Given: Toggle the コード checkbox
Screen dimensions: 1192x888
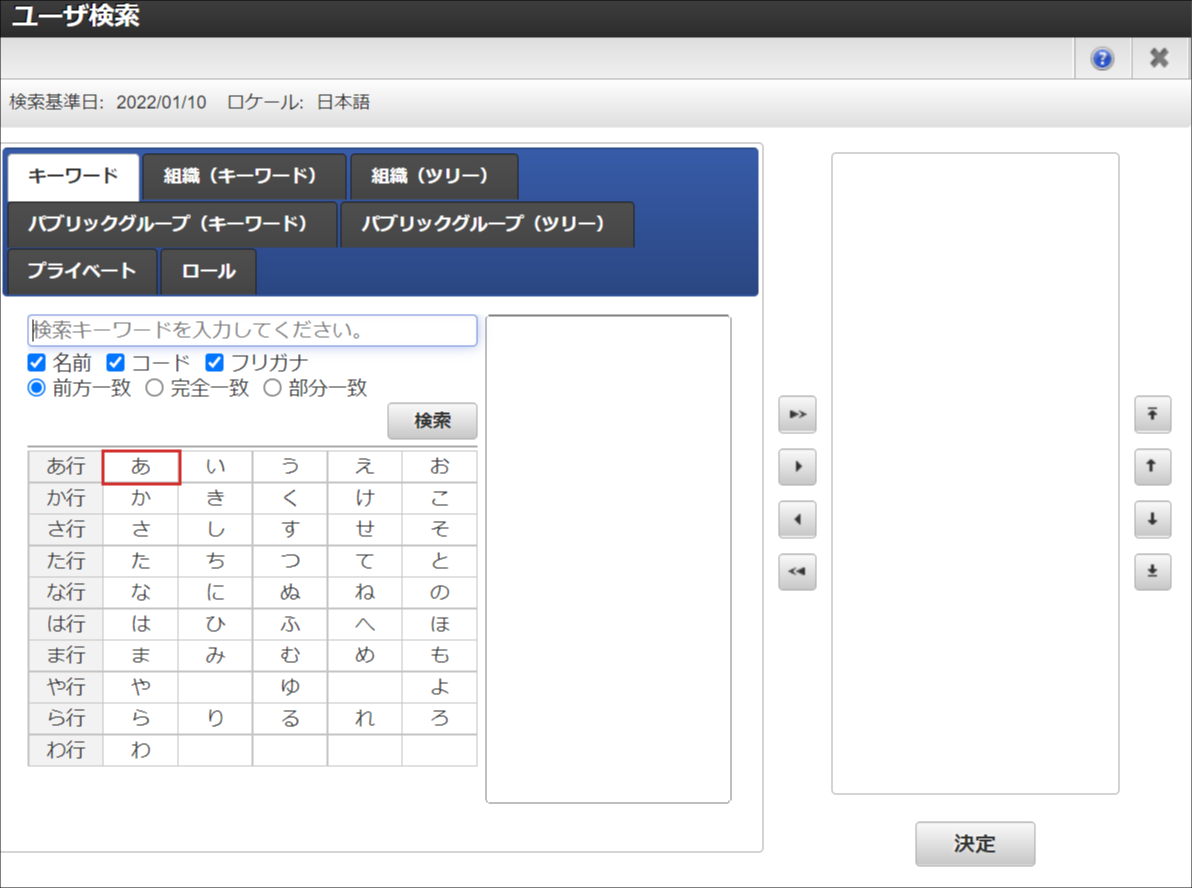Looking at the screenshot, I should 115,362.
